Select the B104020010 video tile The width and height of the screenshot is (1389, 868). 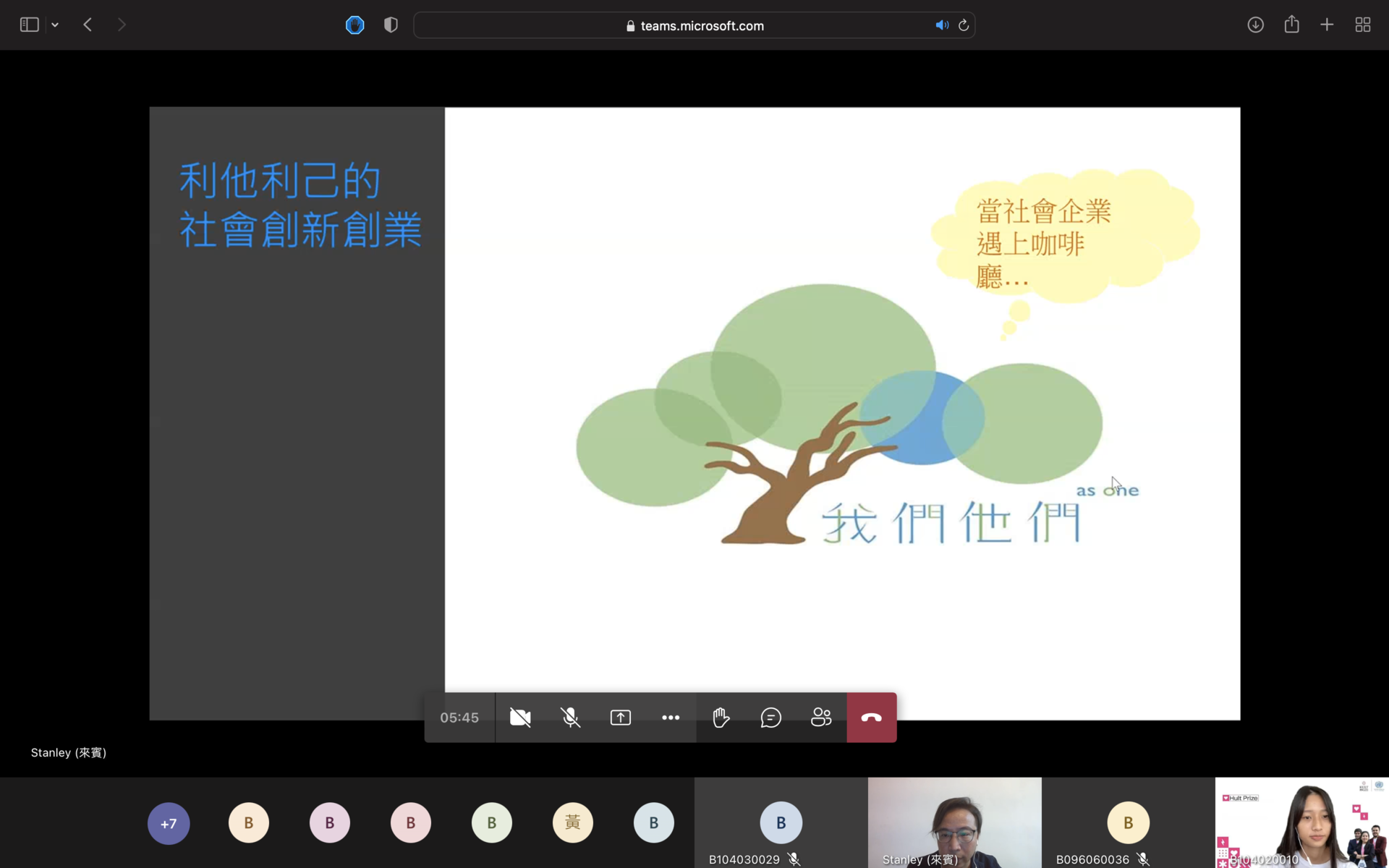1302,822
